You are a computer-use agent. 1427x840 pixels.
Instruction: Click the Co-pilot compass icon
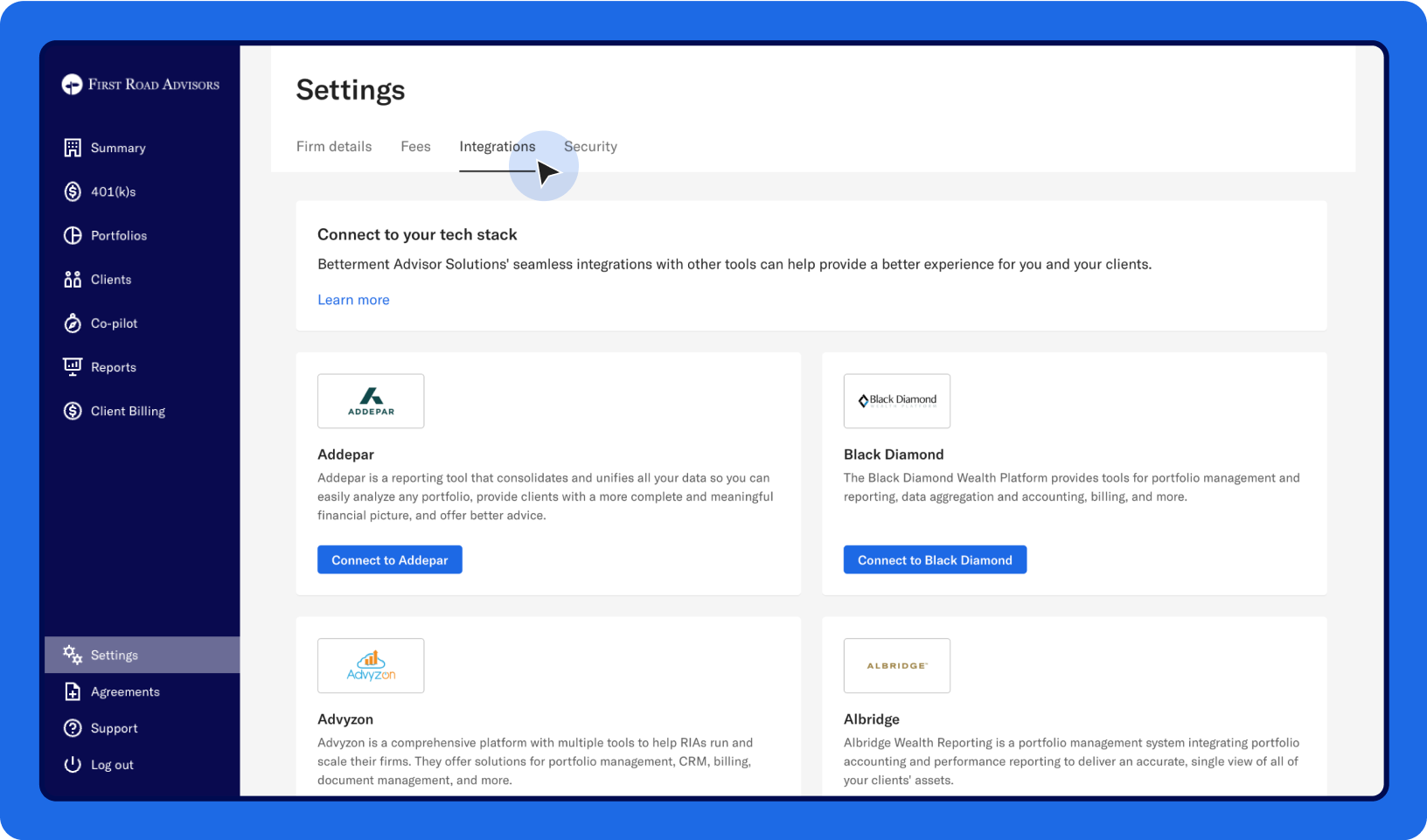point(73,323)
